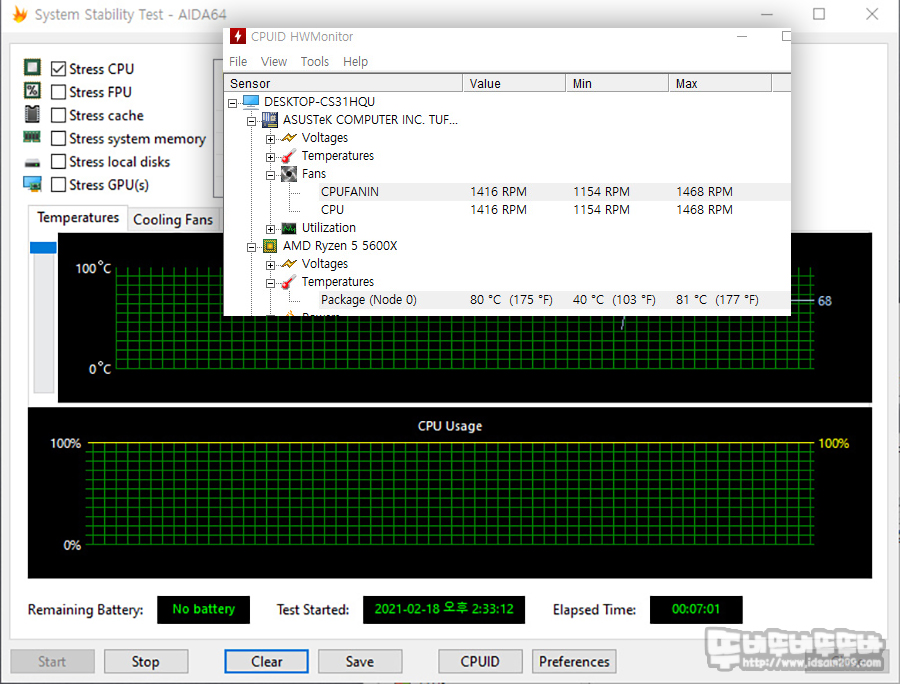900x684 pixels.
Task: Toggle the Stress system memory checkbox
Action: (59, 138)
